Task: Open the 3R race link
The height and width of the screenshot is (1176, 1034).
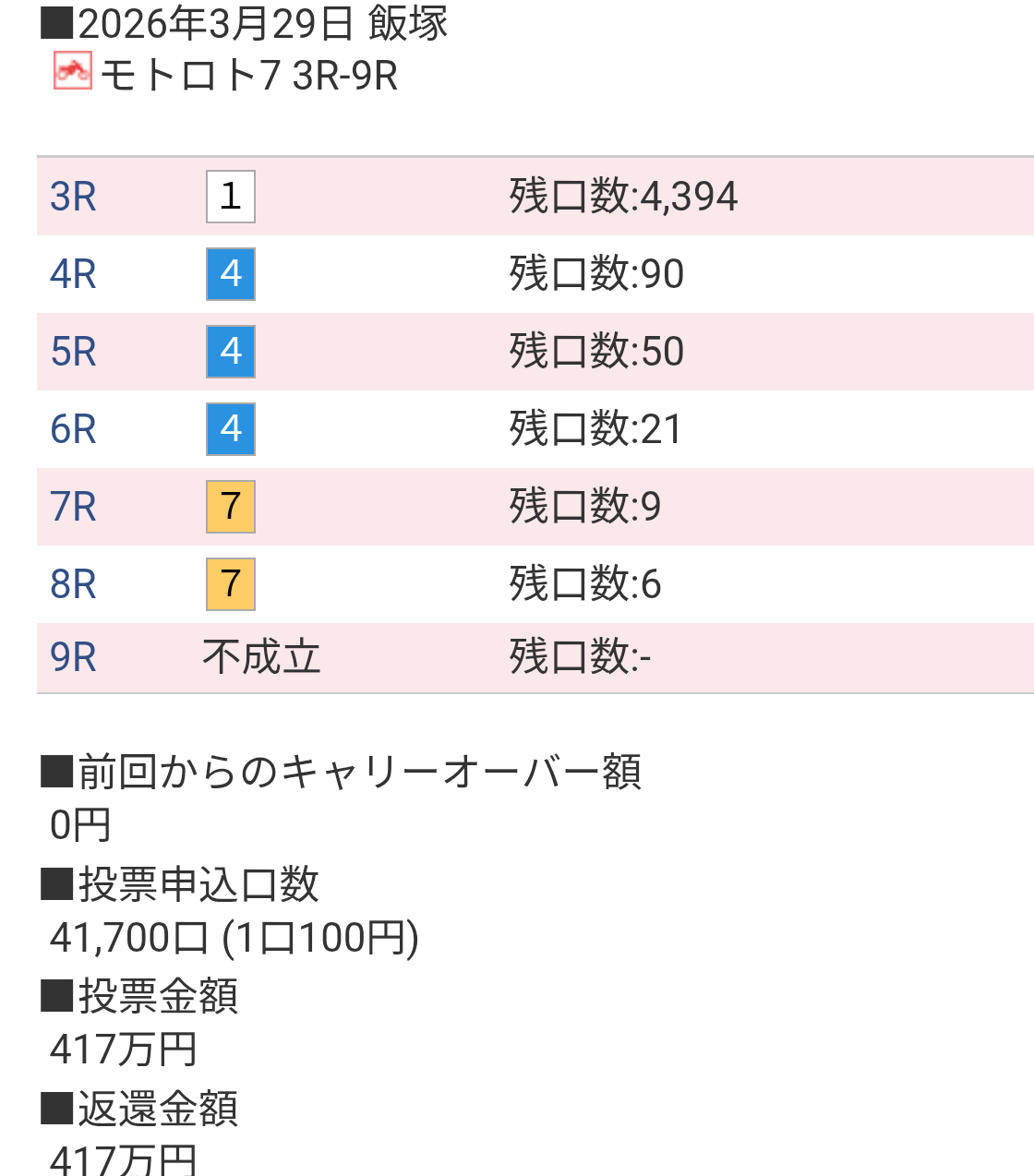Action: [73, 197]
